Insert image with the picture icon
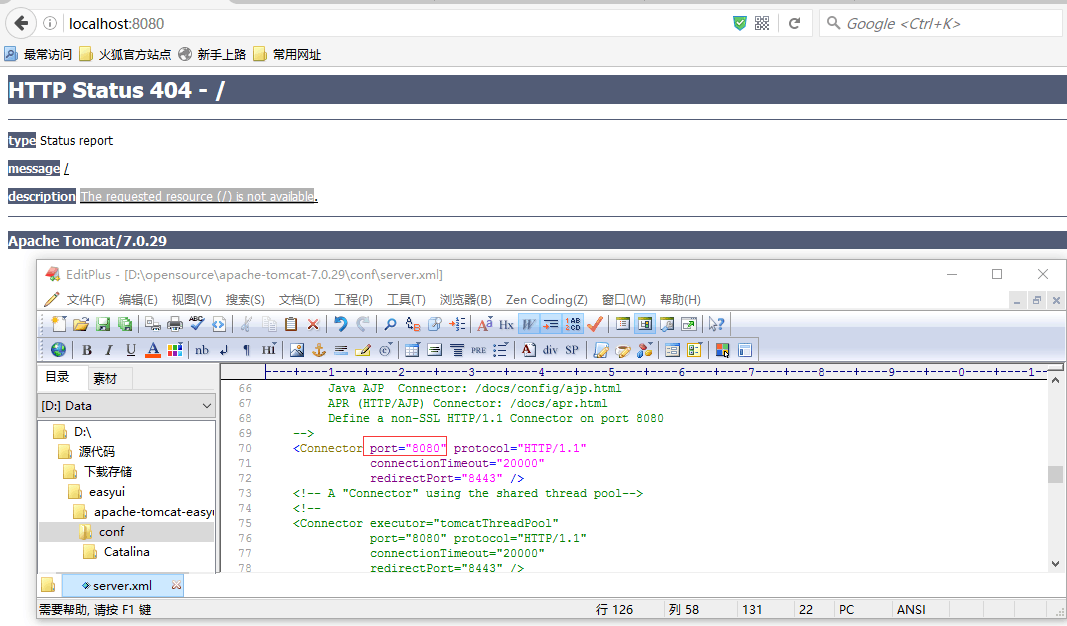This screenshot has height=626, width=1067. (x=297, y=350)
